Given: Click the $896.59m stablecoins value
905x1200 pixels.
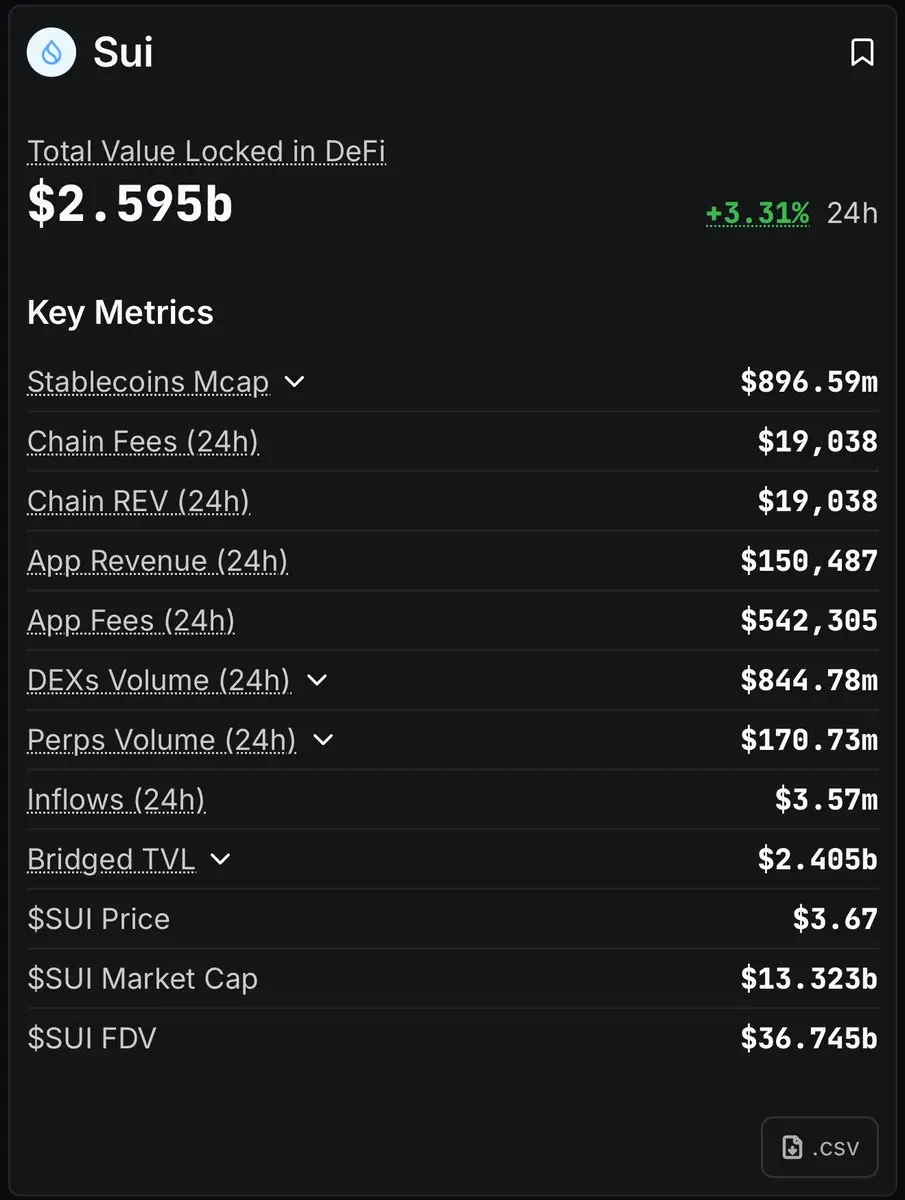Looking at the screenshot, I should point(809,382).
